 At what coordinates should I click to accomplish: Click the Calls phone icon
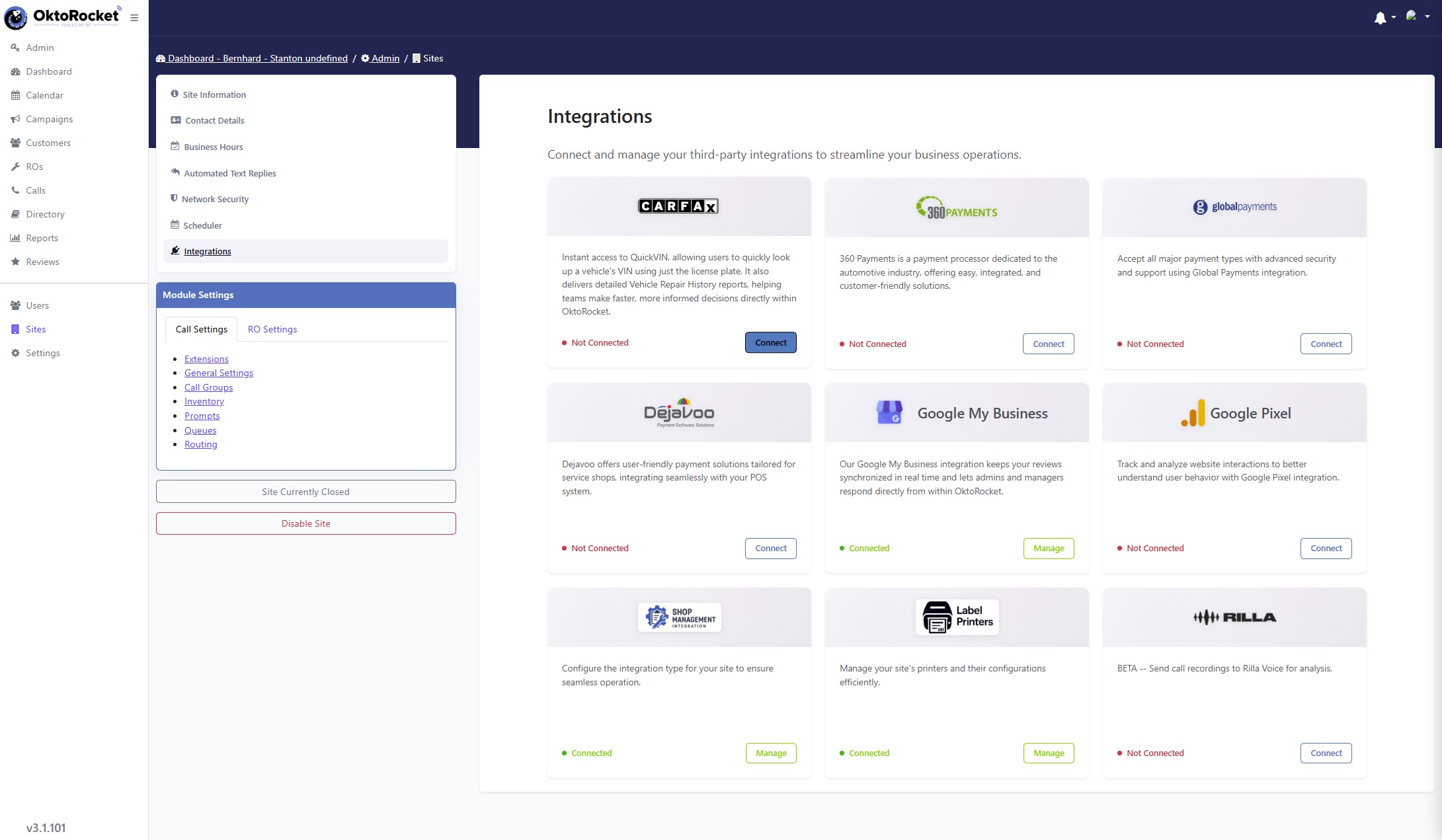[x=15, y=190]
